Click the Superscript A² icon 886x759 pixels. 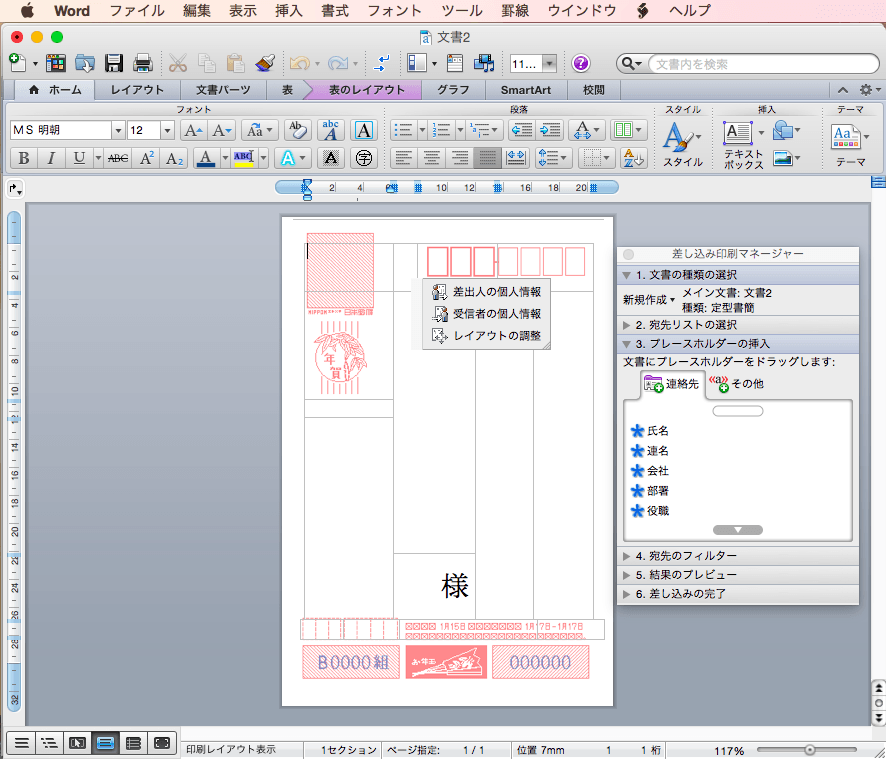147,158
